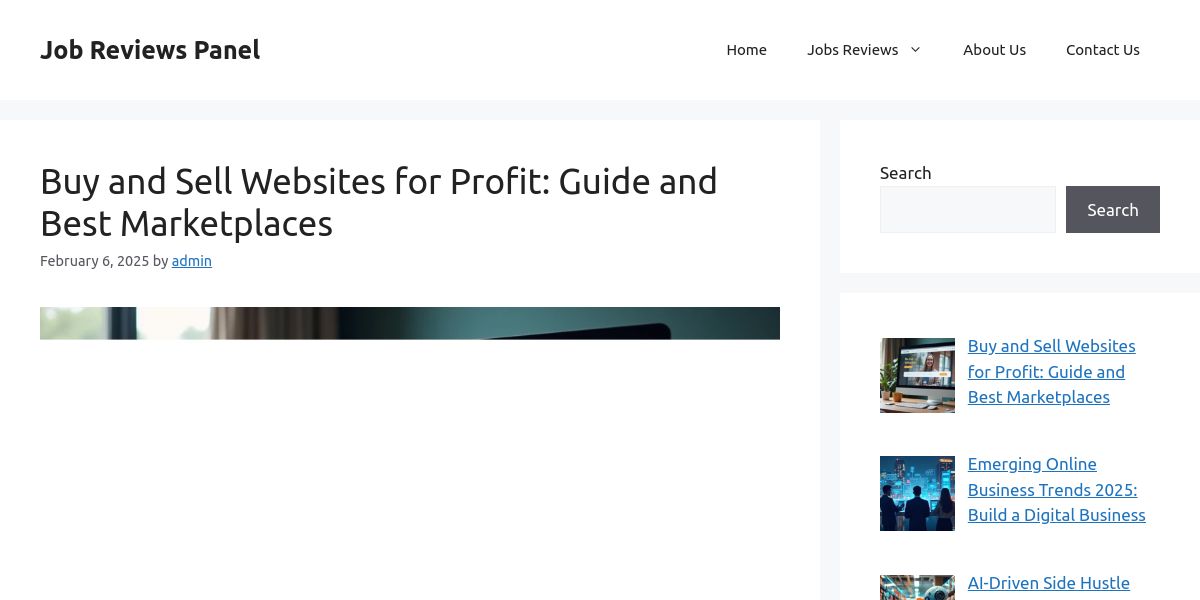Open the computer monitor post thumbnail
1200x600 pixels.
click(x=917, y=375)
